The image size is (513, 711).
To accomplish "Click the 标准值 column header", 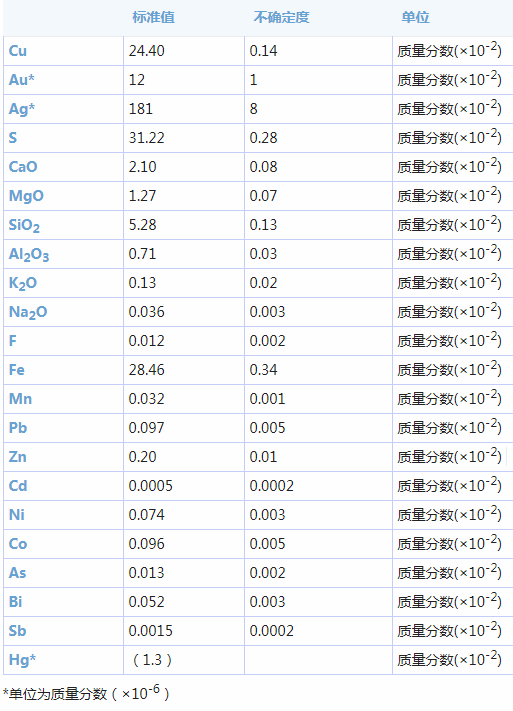I will [153, 17].
